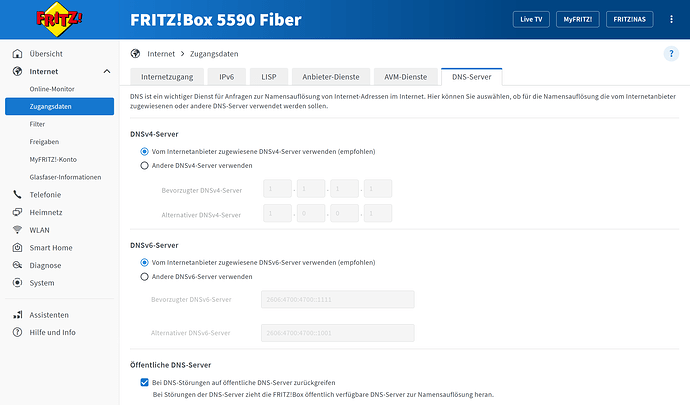Screen dimensions: 690x405
Task: Click the FRITZ! logo
Action: pos(59,19)
